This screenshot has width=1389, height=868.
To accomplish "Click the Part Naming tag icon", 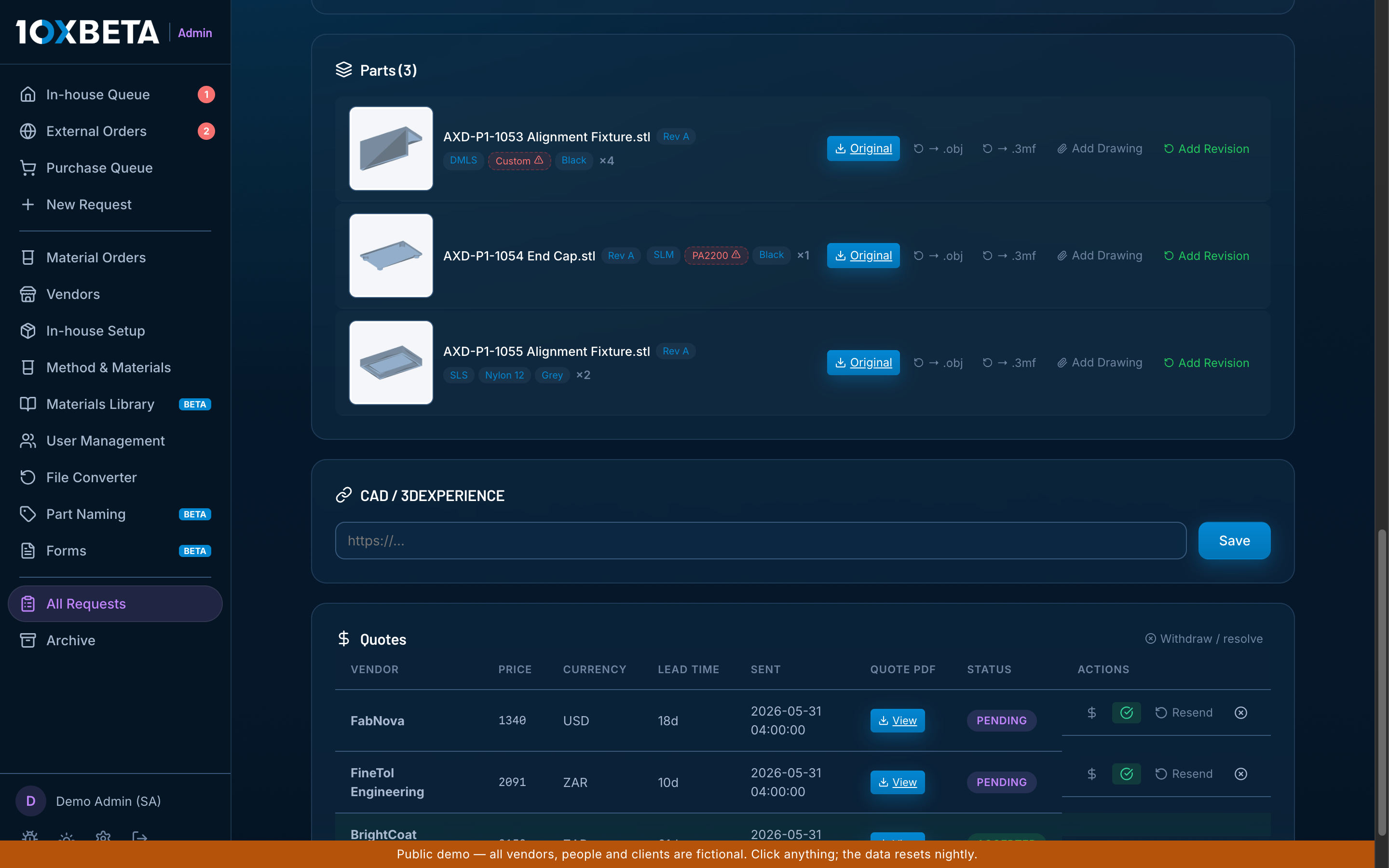I will 27,515.
